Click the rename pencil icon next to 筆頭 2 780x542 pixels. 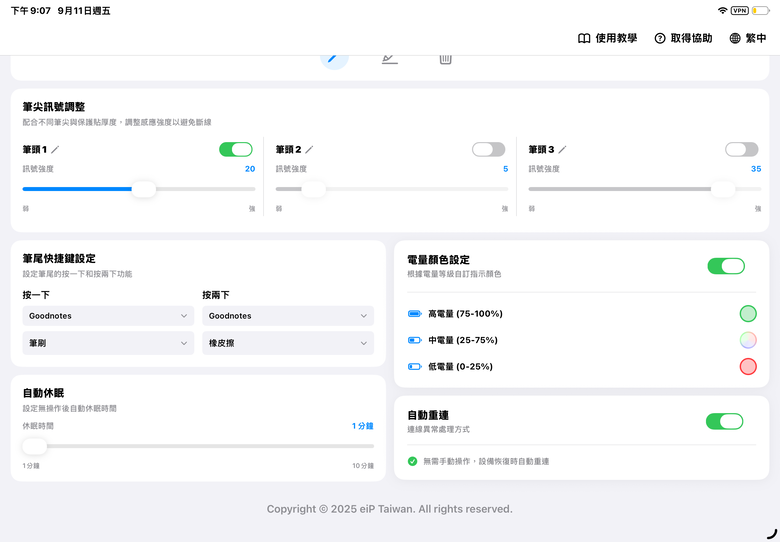(309, 149)
